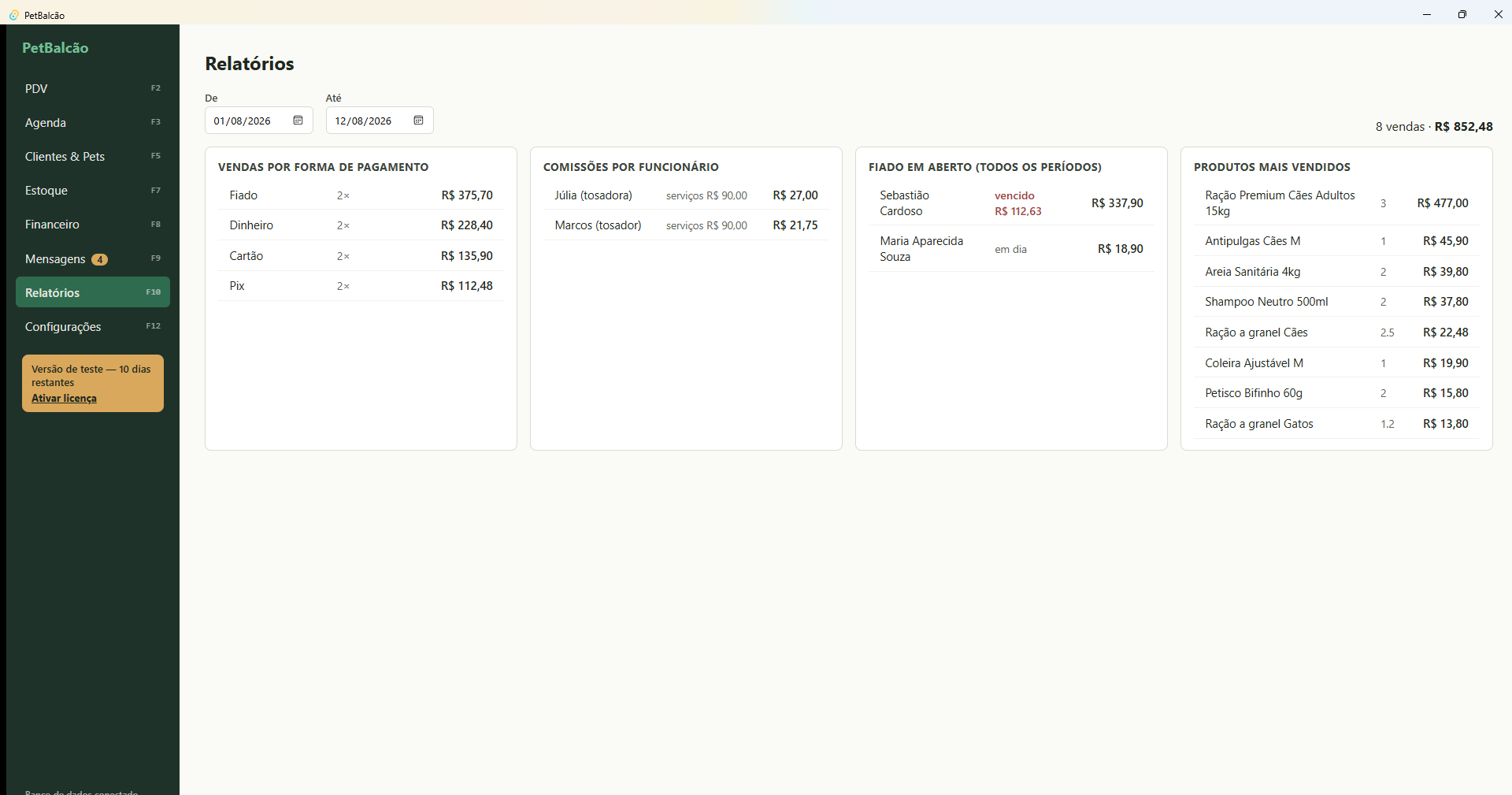Open calendar picker for Até date
The height and width of the screenshot is (795, 1512).
coord(418,121)
